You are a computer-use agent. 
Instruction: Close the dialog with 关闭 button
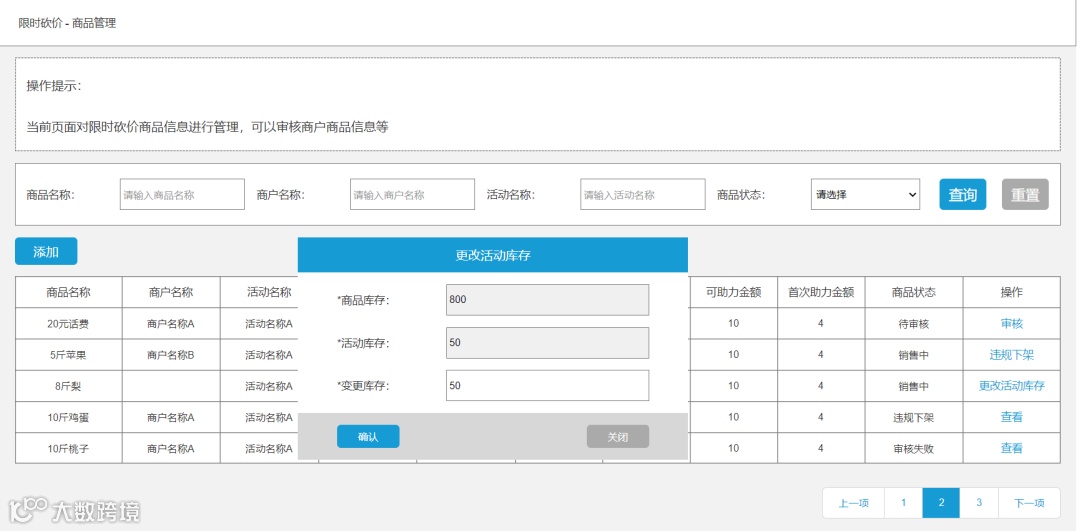coord(617,437)
